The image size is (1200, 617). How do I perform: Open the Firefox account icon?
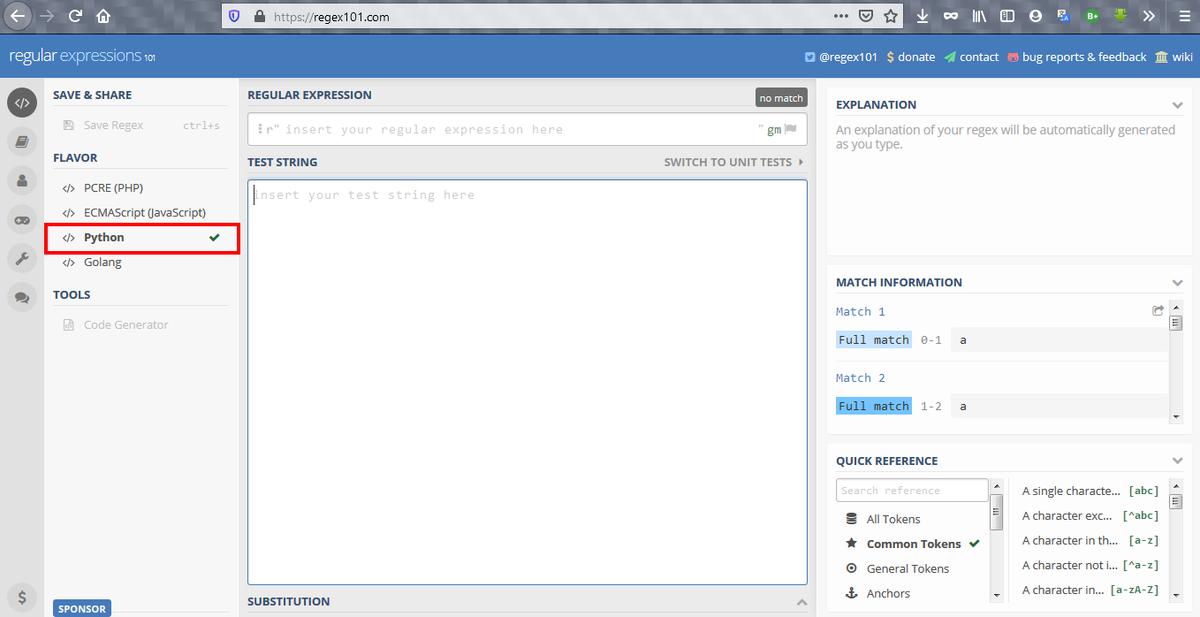pos(1036,16)
